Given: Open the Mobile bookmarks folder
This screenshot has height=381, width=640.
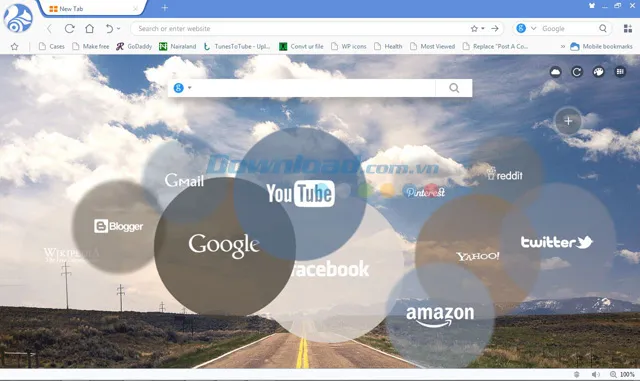Looking at the screenshot, I should (x=601, y=47).
